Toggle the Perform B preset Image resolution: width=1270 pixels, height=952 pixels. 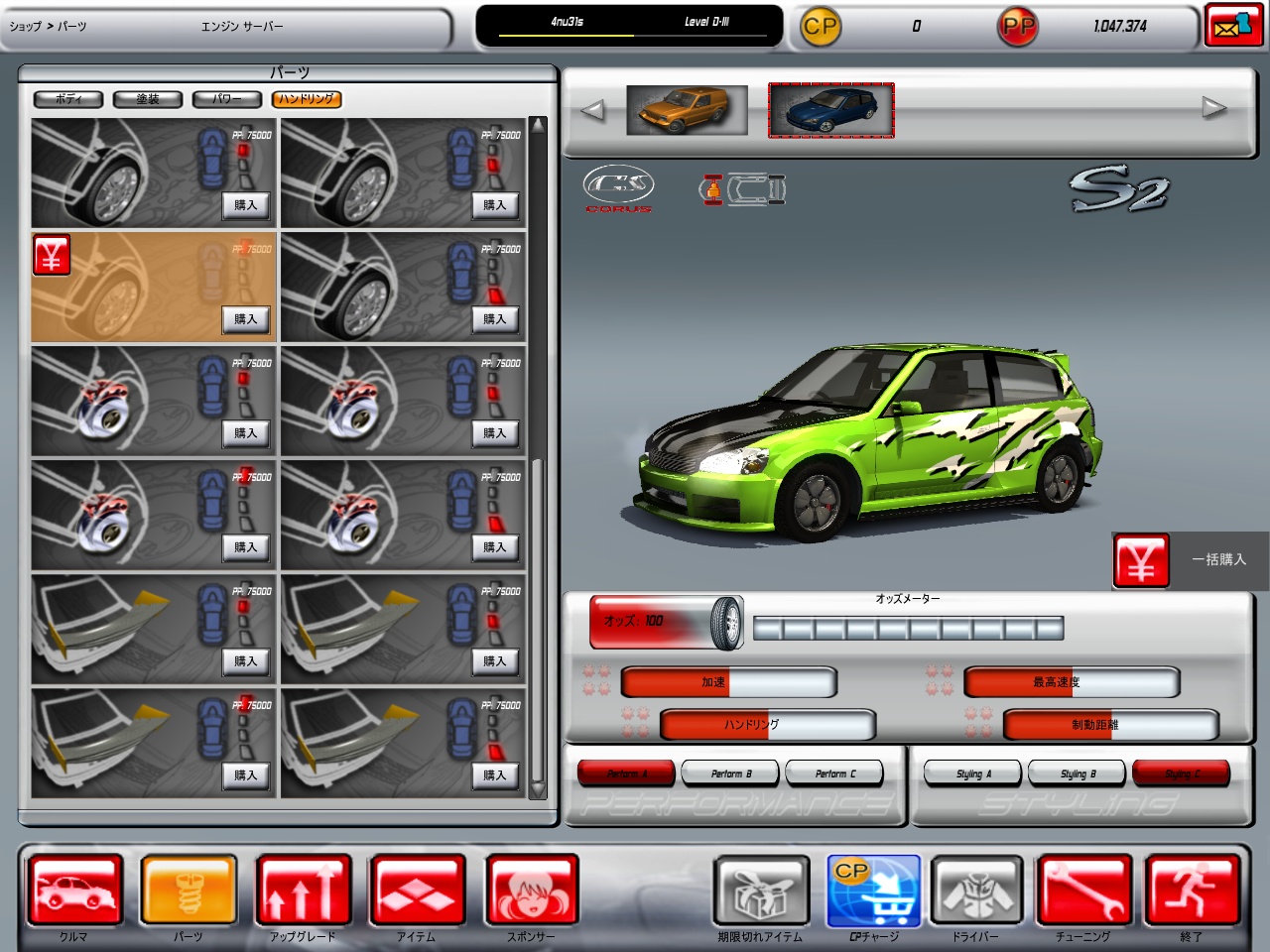731,773
